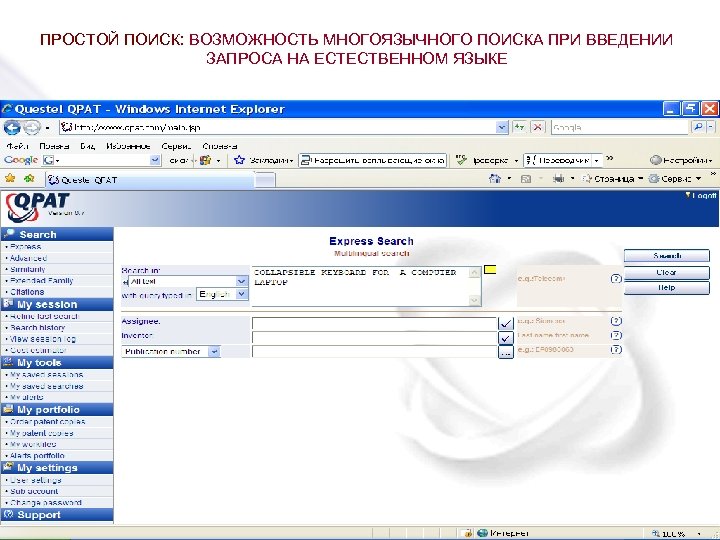Open the Citations sidebar link
Image resolution: width=720 pixels, height=540 pixels.
coord(27,292)
